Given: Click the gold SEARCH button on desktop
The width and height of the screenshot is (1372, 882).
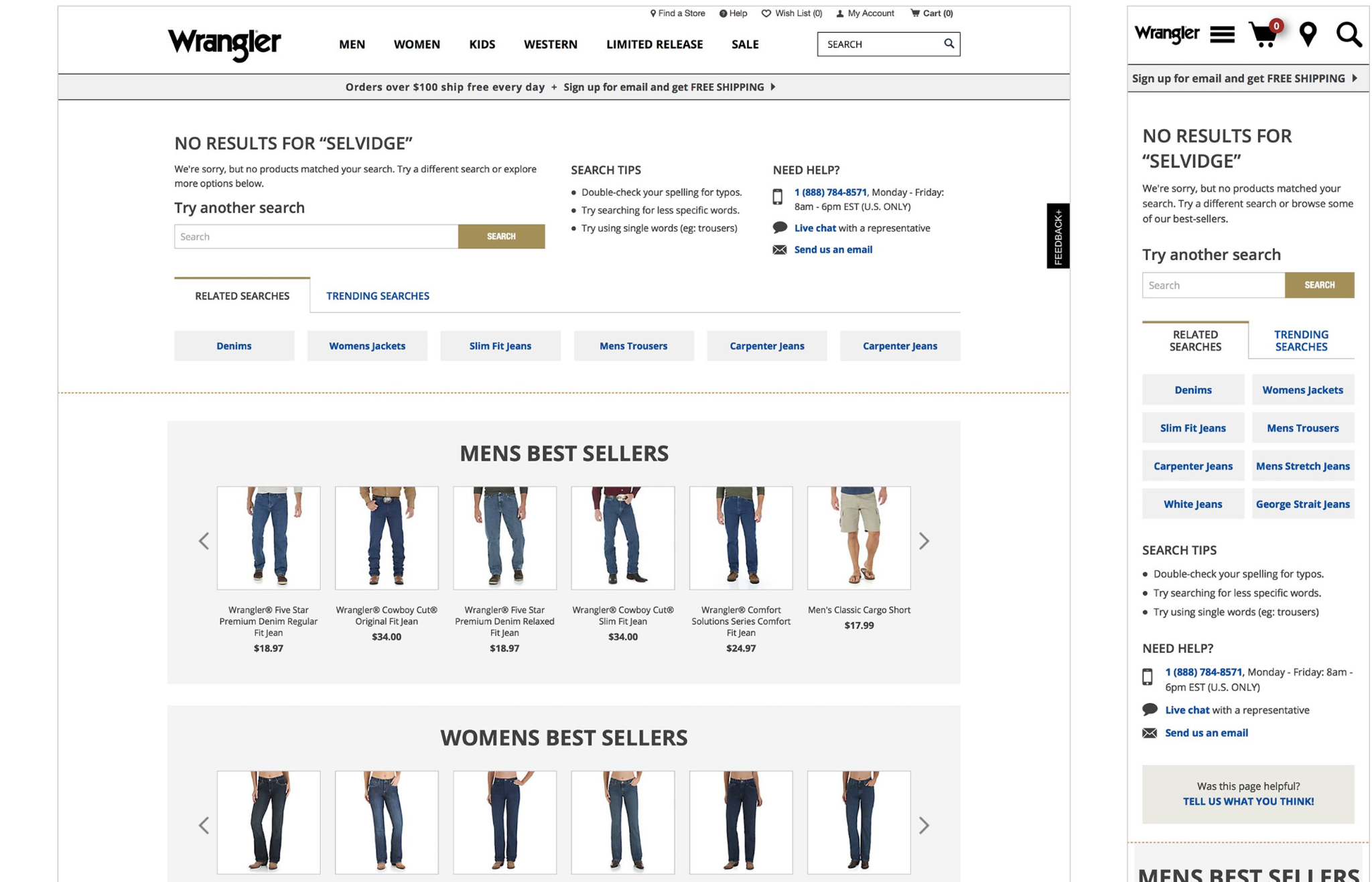Looking at the screenshot, I should (501, 237).
